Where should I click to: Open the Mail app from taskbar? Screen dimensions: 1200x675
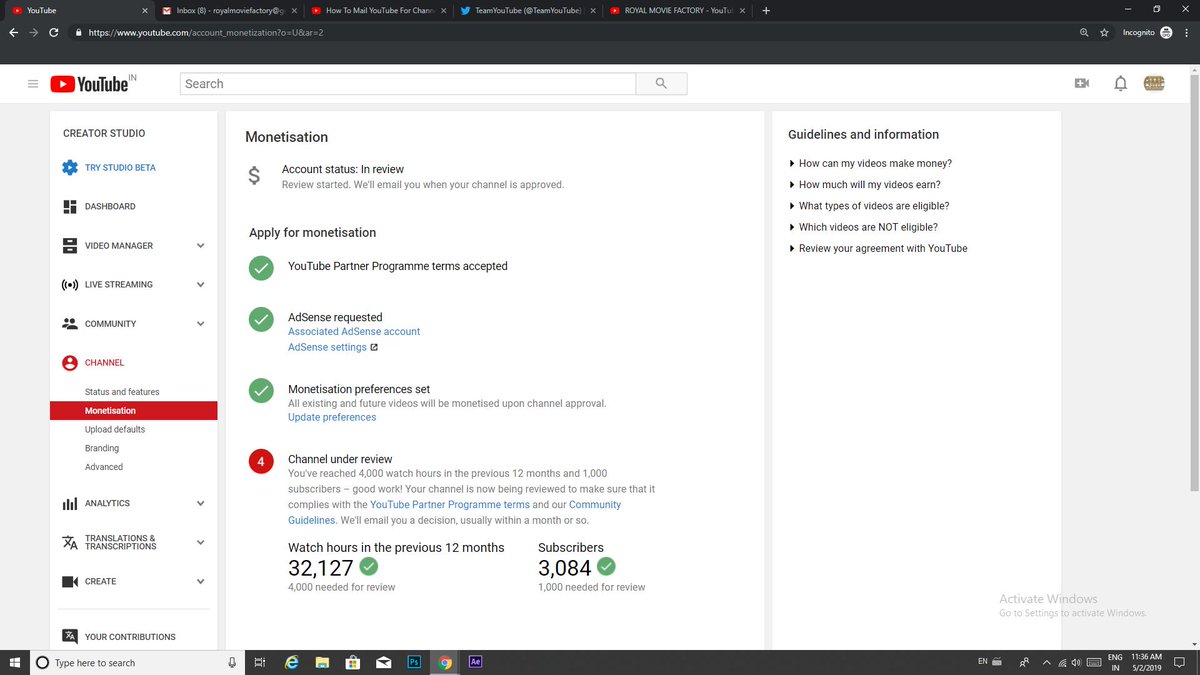click(x=383, y=662)
